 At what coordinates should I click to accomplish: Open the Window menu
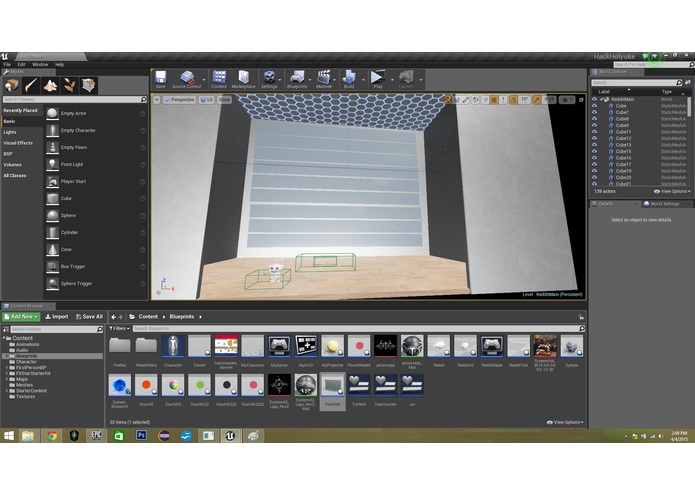click(x=40, y=65)
